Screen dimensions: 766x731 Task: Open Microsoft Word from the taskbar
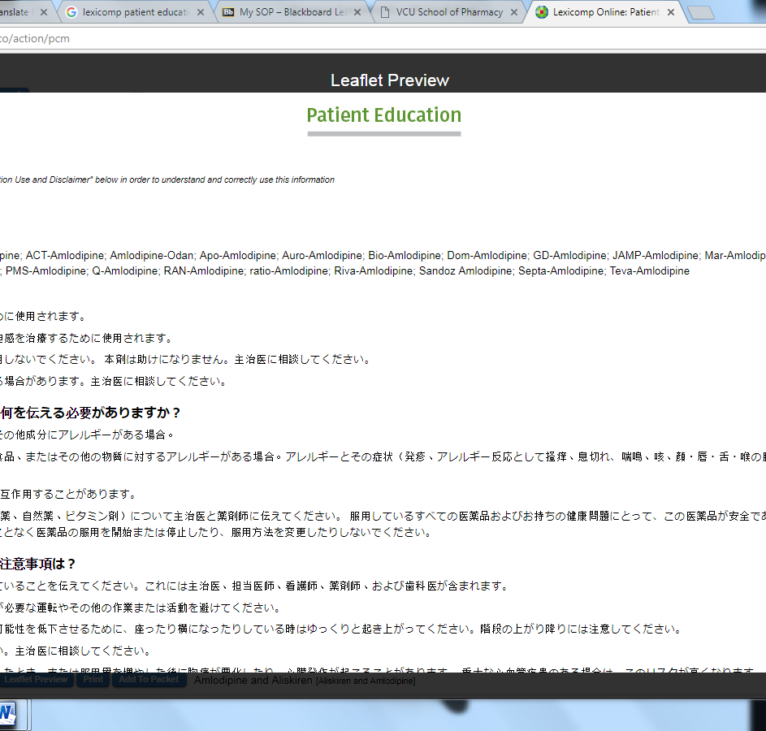click(8, 715)
